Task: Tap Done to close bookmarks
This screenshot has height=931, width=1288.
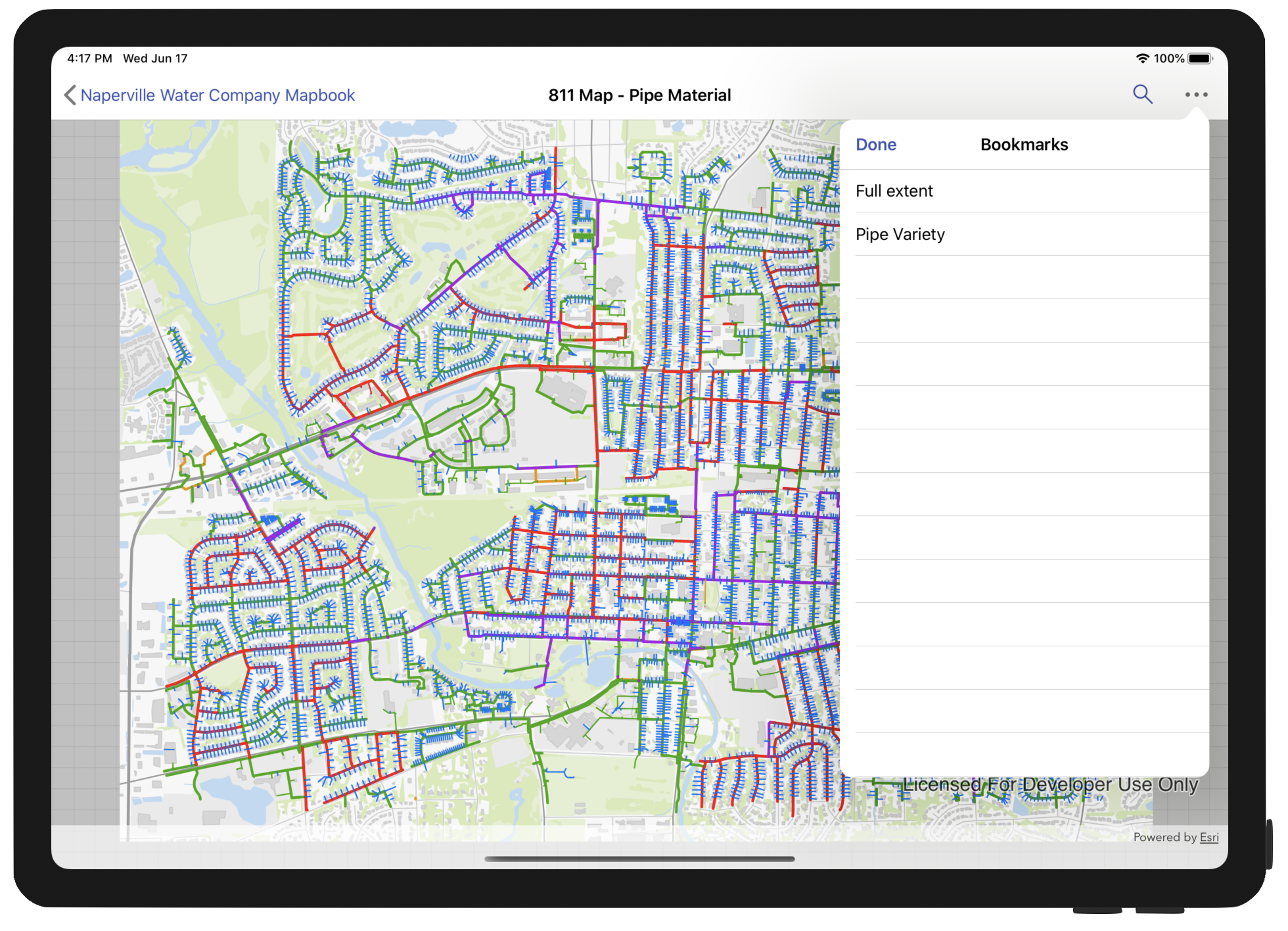Action: tap(876, 145)
